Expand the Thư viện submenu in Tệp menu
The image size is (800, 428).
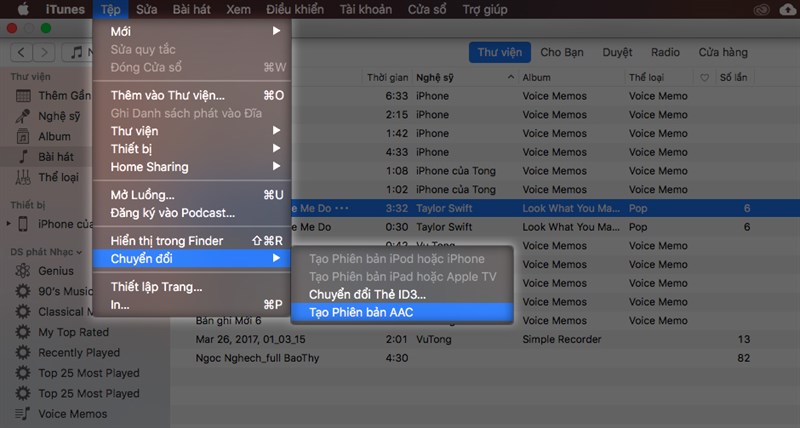coord(276,131)
